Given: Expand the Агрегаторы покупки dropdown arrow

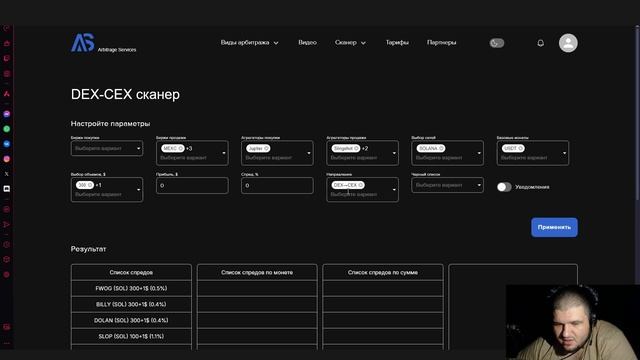Looking at the screenshot, I should [309, 153].
